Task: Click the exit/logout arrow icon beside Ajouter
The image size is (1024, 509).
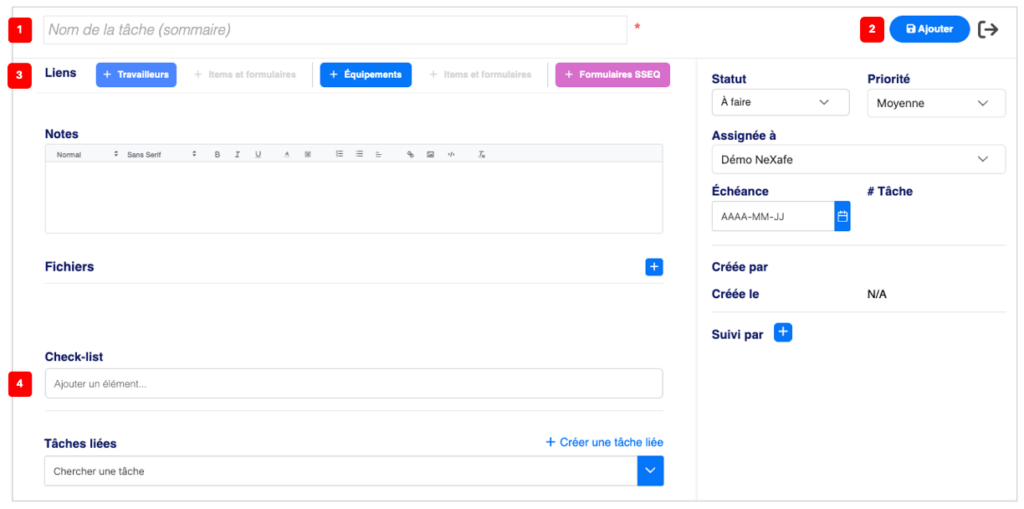Action: tap(988, 29)
